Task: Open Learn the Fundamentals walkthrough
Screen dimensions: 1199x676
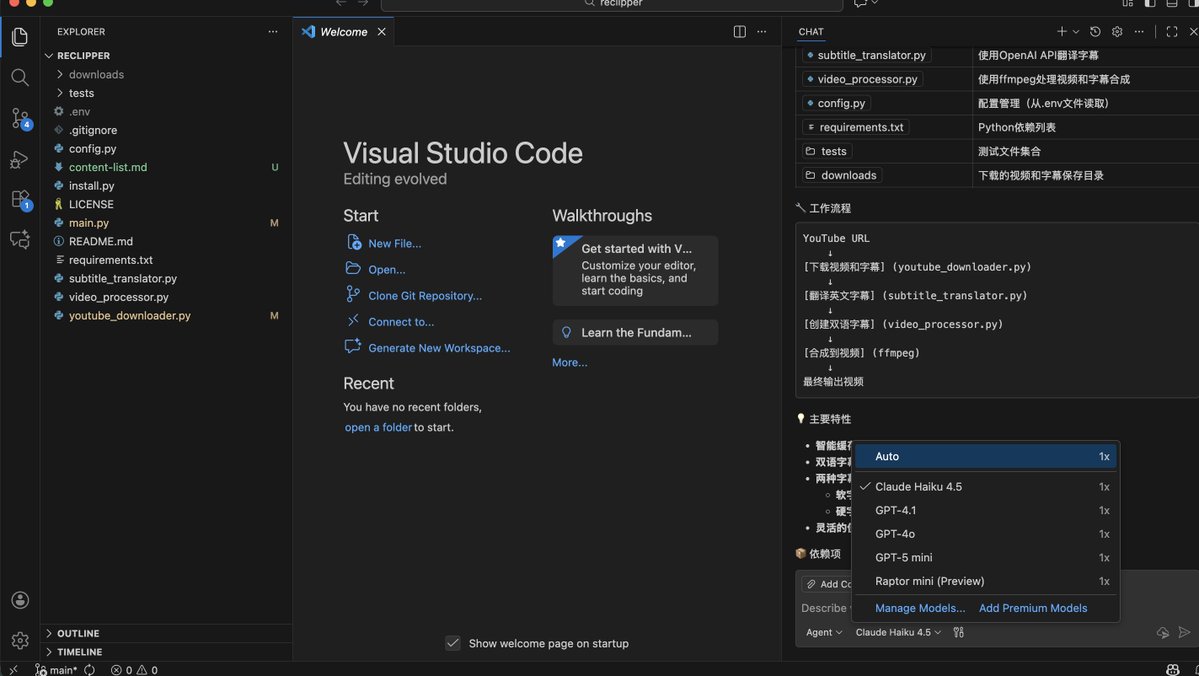Action: (x=635, y=333)
